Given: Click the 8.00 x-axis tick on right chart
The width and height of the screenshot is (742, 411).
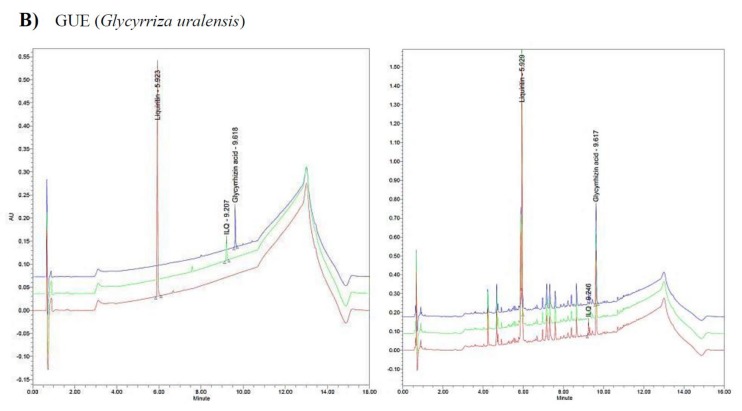Looking at the screenshot, I should 564,392.
